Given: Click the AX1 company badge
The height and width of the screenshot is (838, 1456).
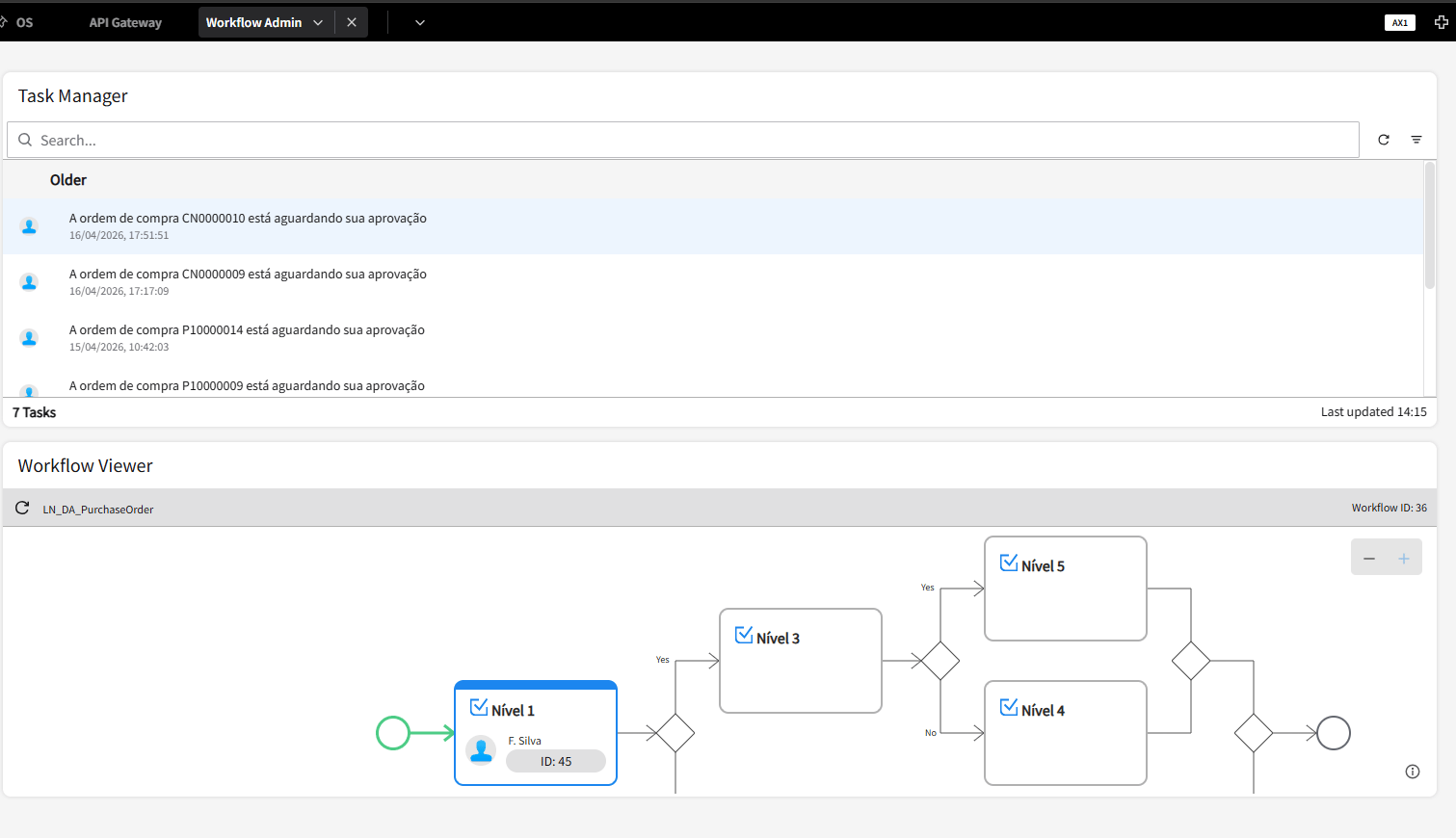Looking at the screenshot, I should click(x=1400, y=22).
